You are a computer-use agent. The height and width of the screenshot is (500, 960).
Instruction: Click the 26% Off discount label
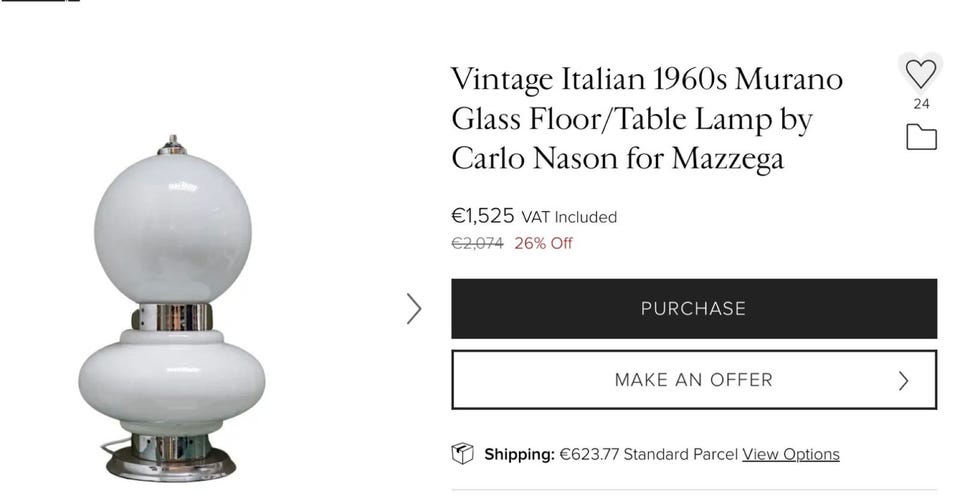(543, 243)
